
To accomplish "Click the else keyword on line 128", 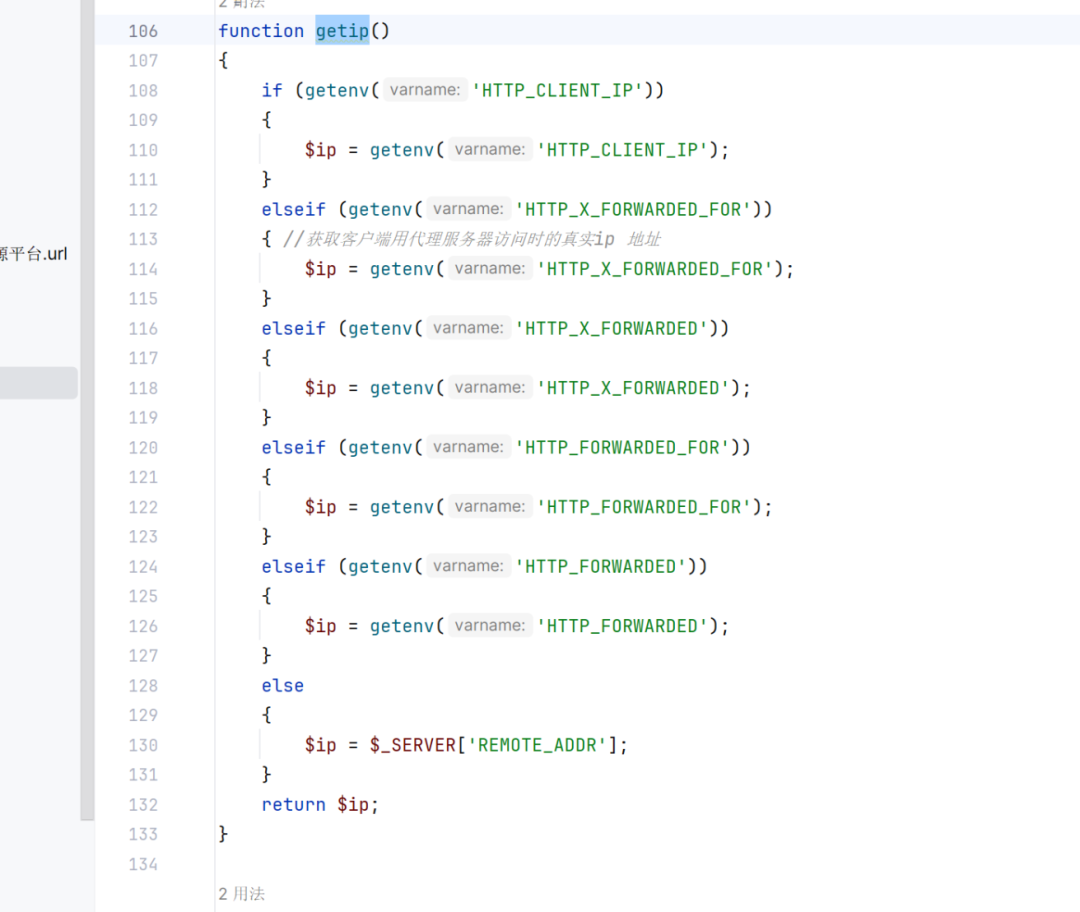I will tap(282, 685).
